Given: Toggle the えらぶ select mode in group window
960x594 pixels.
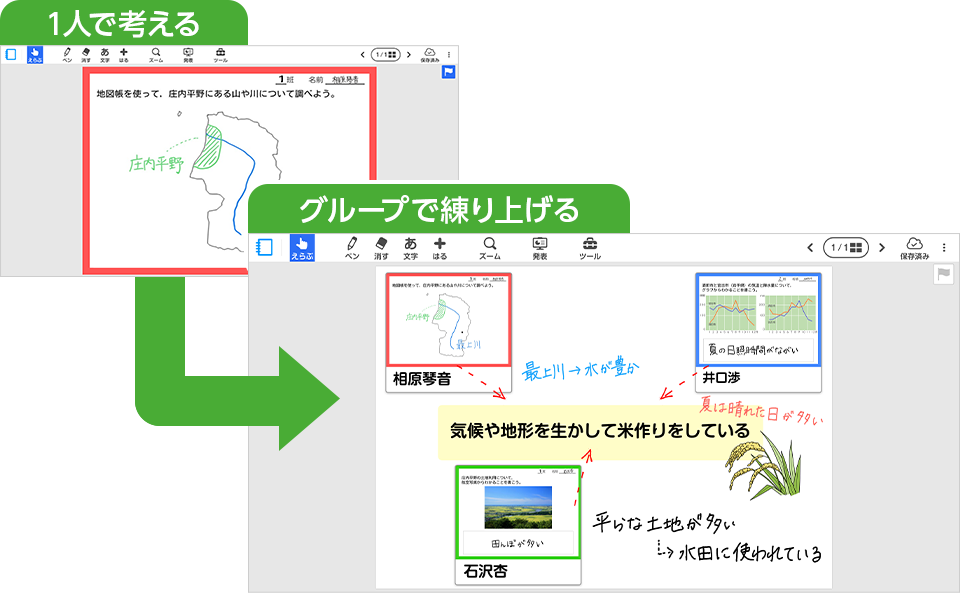Looking at the screenshot, I should (x=302, y=248).
